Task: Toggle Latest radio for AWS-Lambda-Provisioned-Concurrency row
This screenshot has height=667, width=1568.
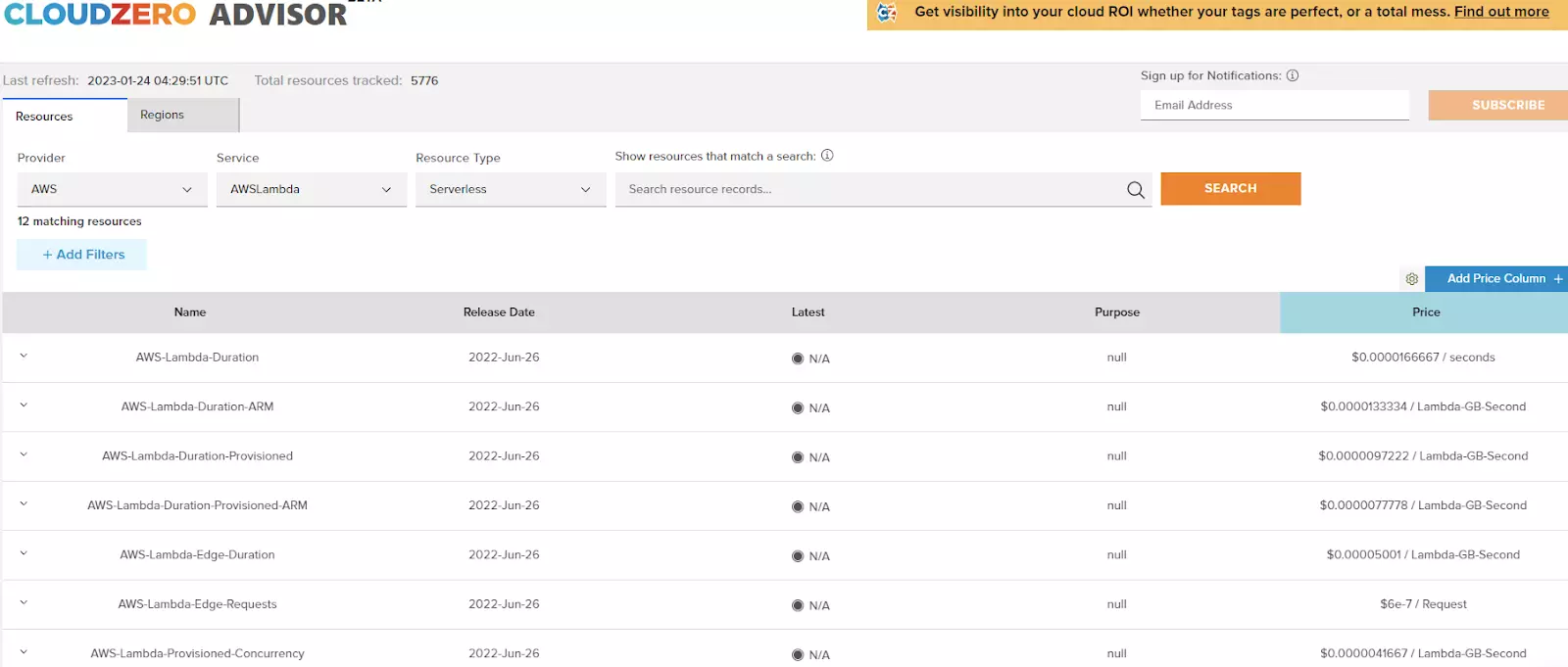Action: point(798,655)
